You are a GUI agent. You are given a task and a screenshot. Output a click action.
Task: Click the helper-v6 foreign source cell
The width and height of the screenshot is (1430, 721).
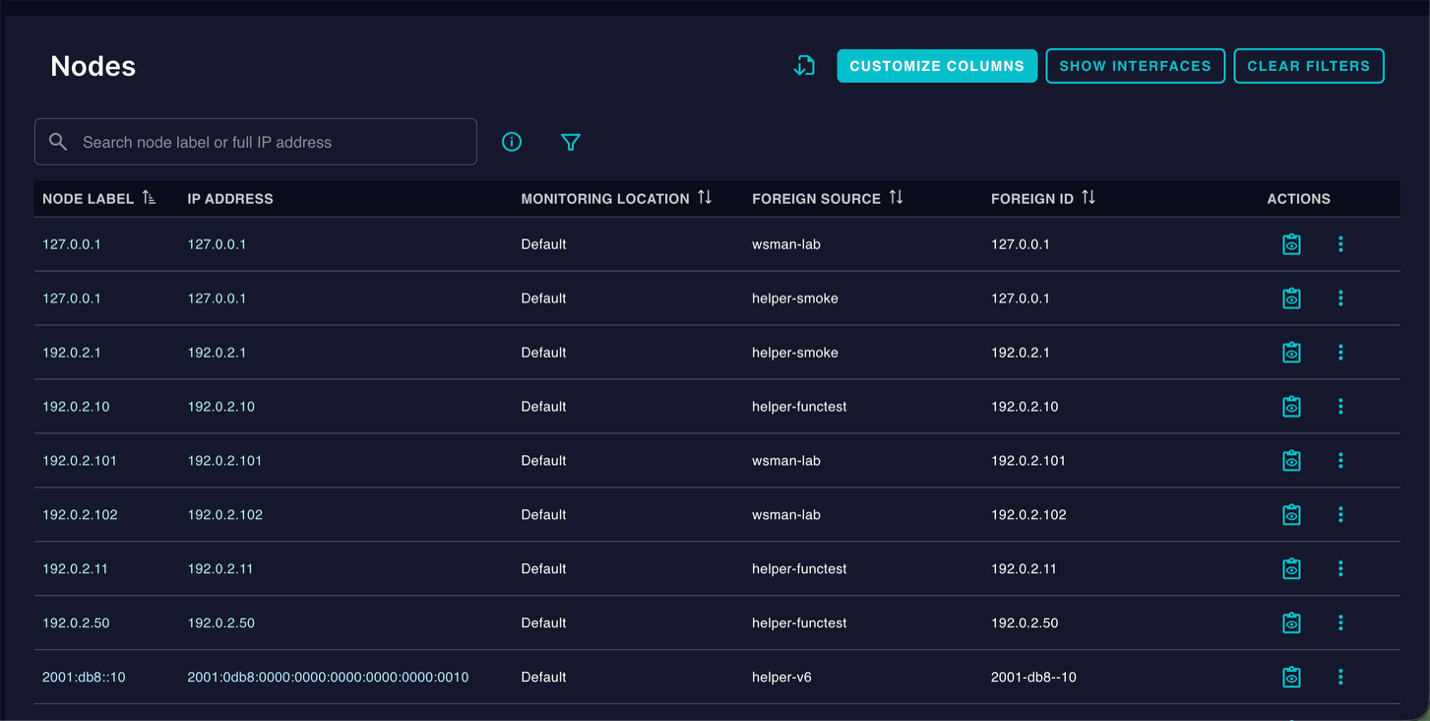coord(782,677)
